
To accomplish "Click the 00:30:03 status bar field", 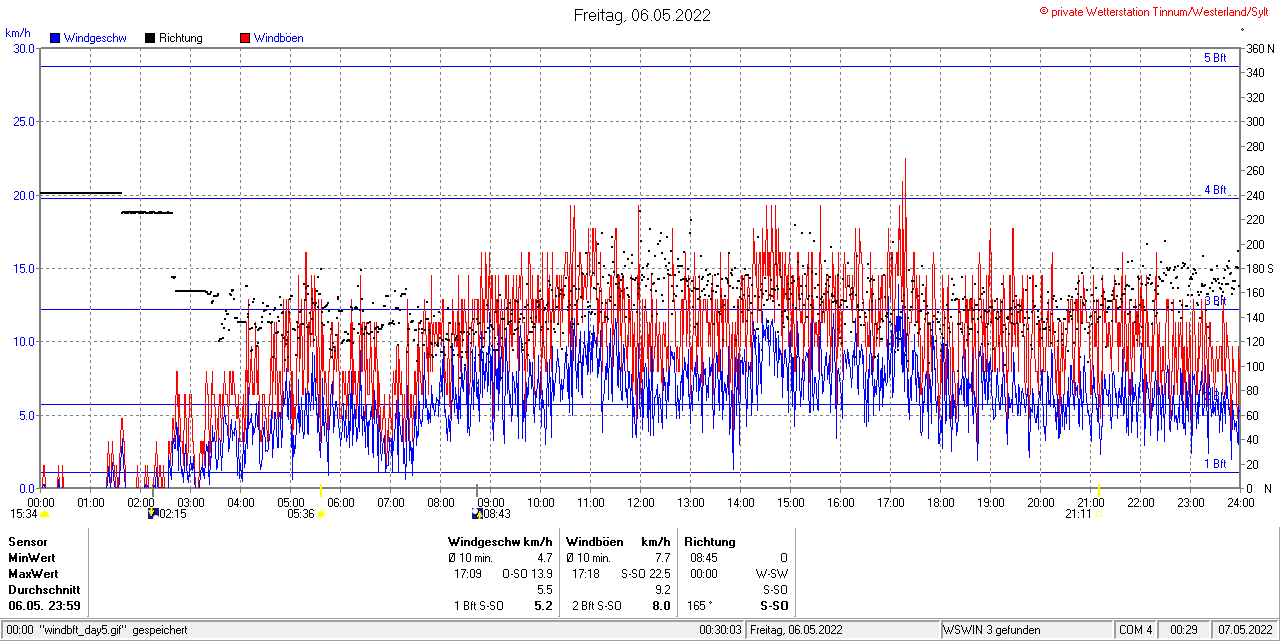I will 720,630.
